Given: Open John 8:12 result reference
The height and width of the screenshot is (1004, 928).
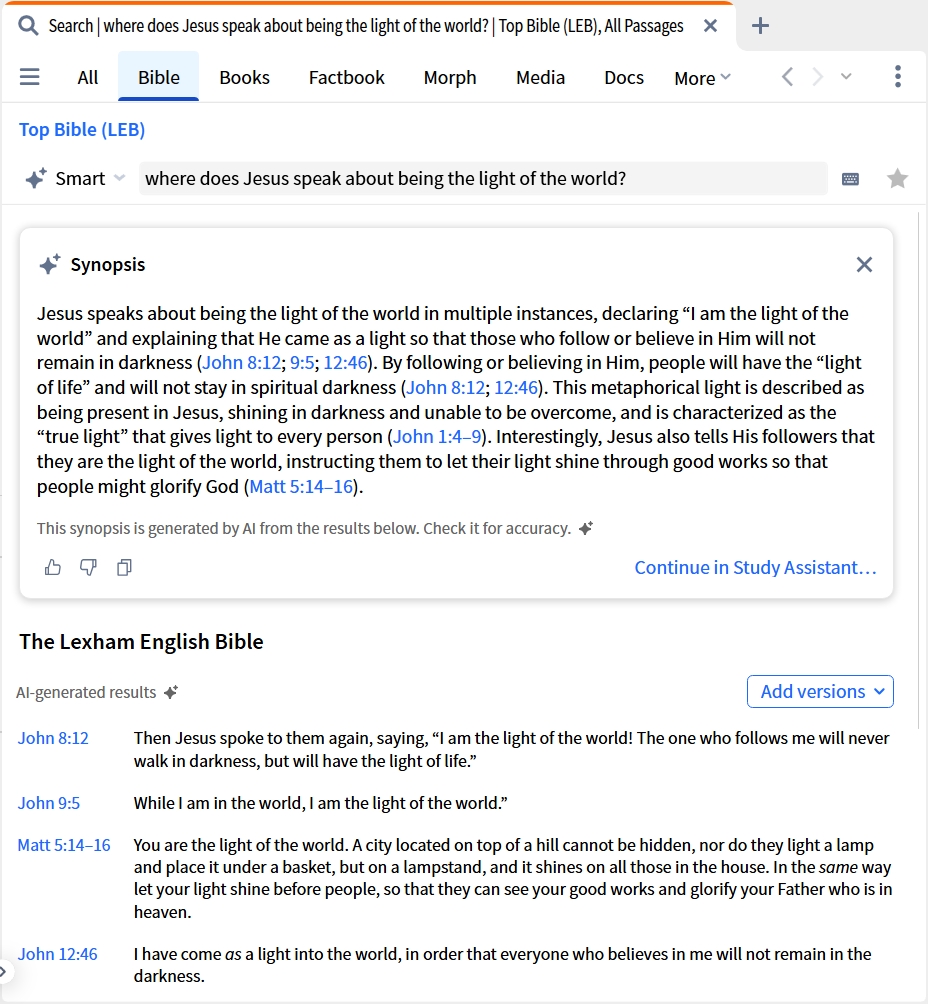Looking at the screenshot, I should [x=53, y=738].
